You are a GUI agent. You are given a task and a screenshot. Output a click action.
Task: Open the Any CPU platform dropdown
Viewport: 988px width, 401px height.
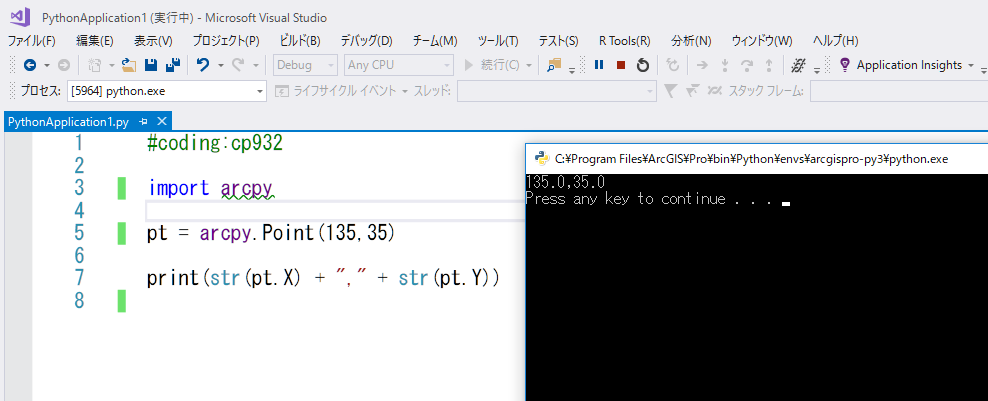(399, 65)
